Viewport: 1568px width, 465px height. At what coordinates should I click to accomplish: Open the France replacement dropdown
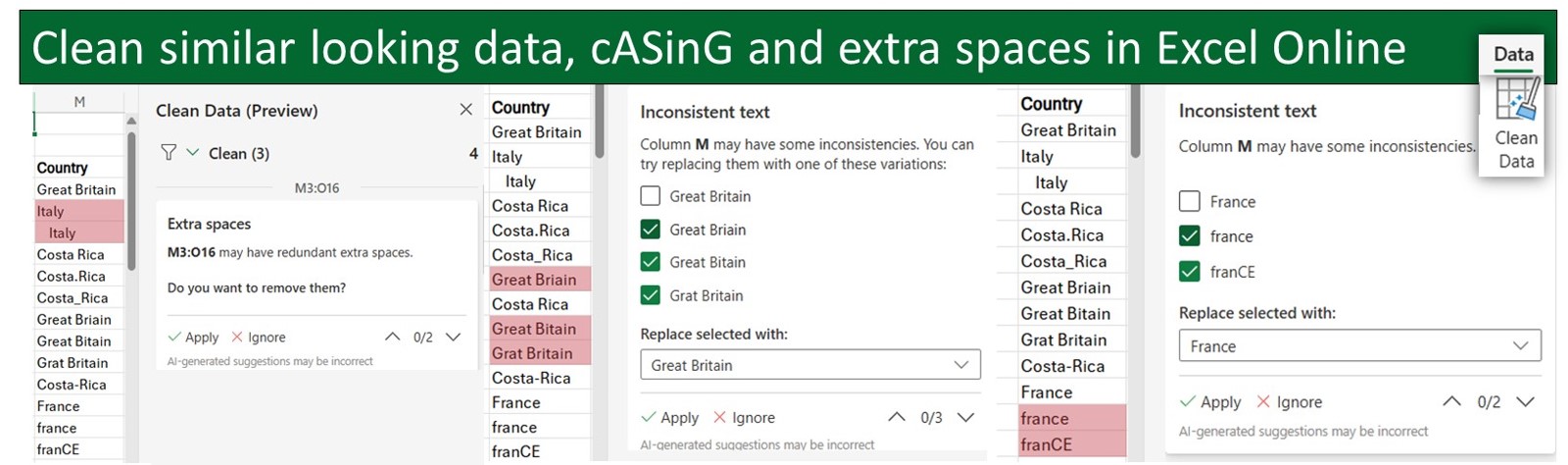pos(1359,346)
